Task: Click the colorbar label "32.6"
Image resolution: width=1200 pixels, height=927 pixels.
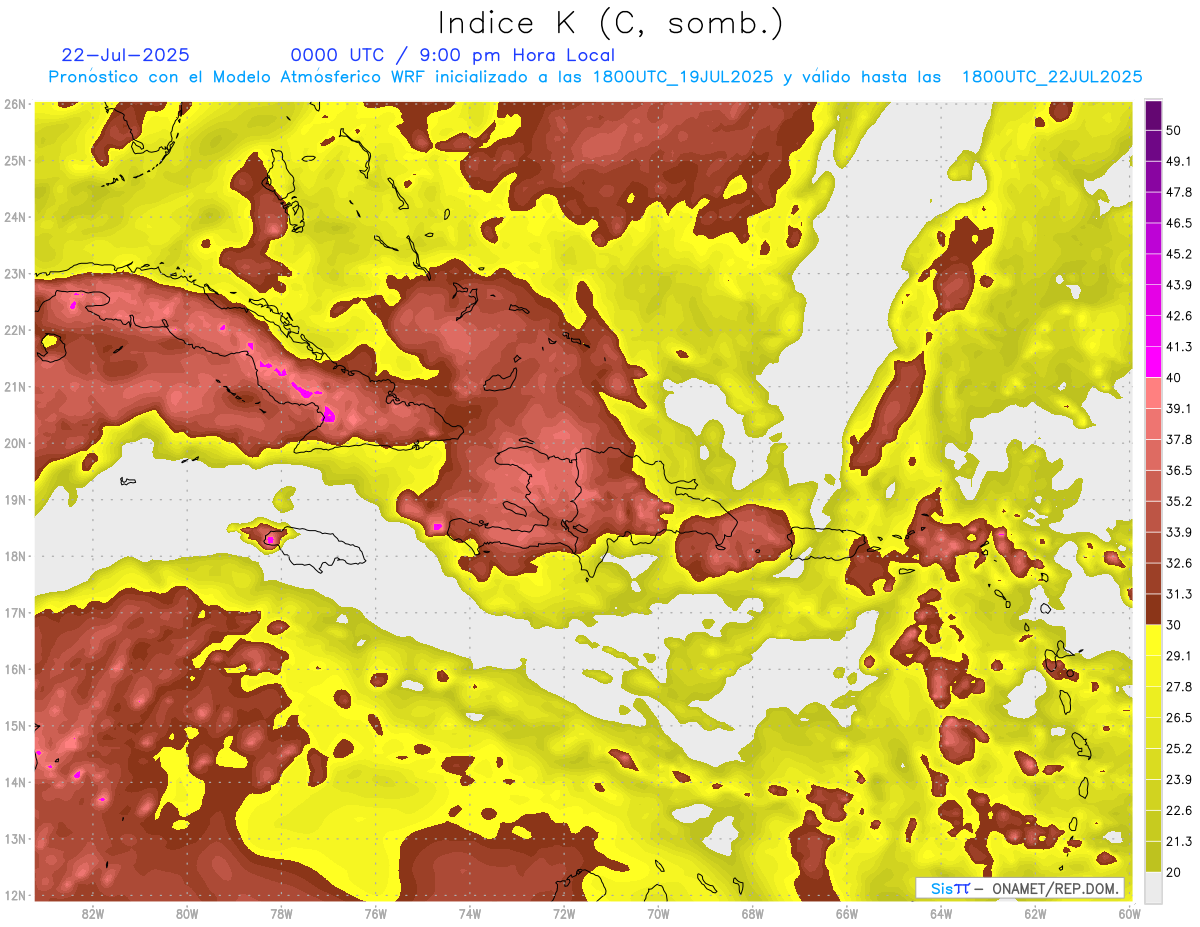Action: (x=1178, y=563)
